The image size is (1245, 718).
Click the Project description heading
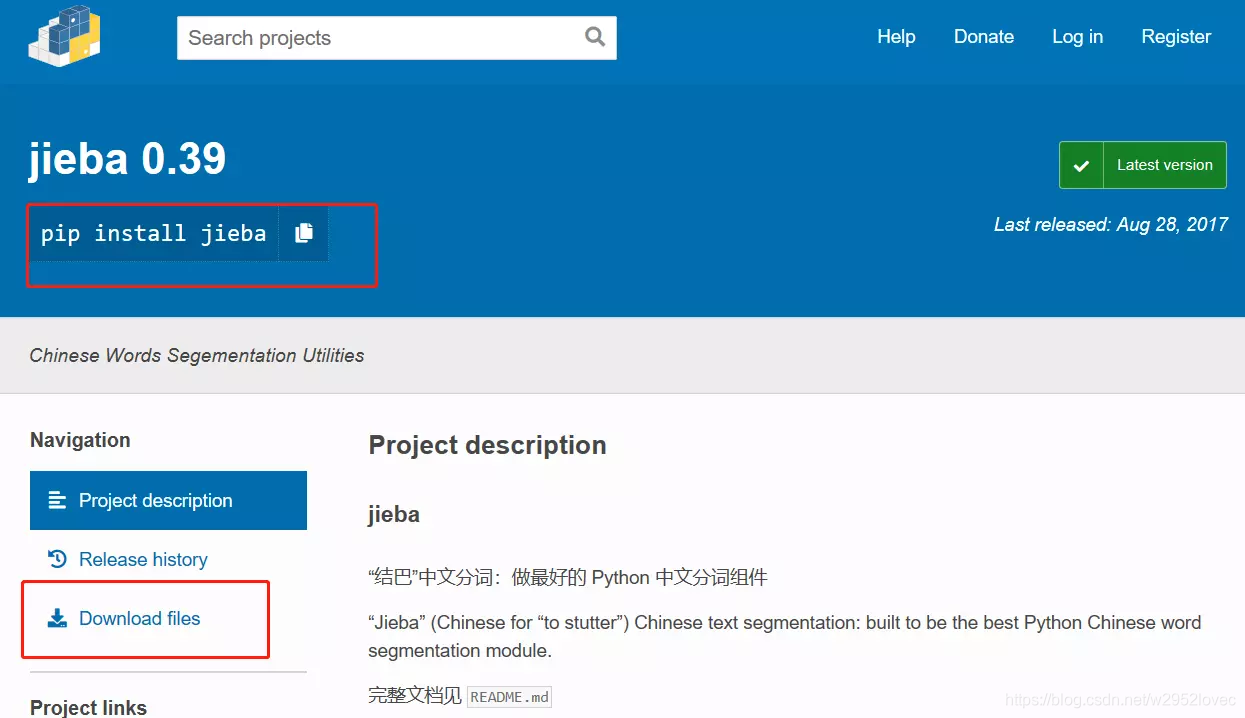click(x=487, y=445)
